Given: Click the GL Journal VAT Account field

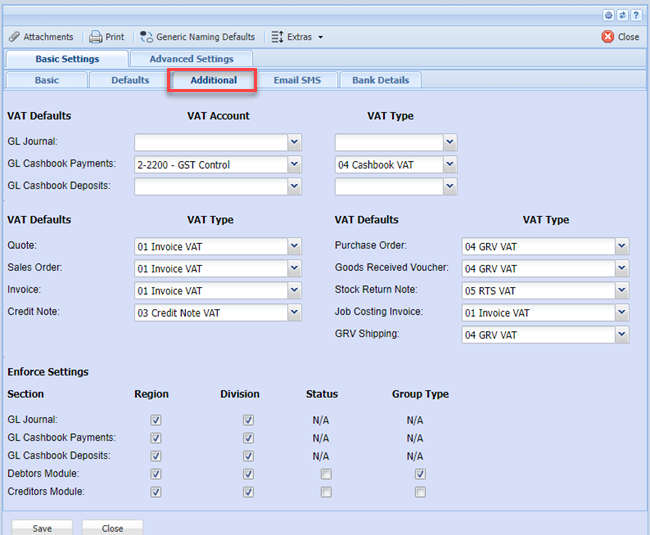Looking at the screenshot, I should [x=211, y=142].
